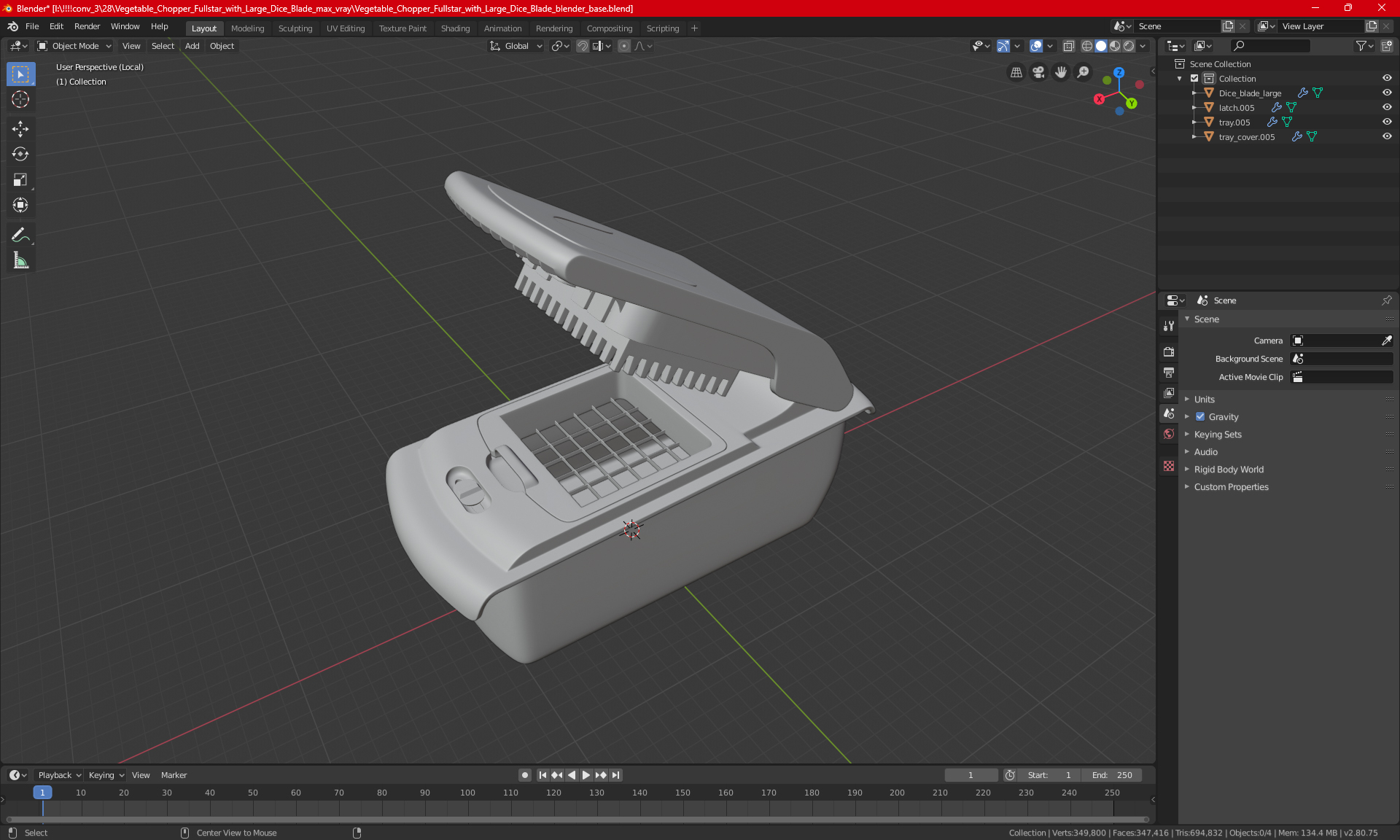Screen dimensions: 1400x840
Task: Select the Scale tool
Action: 20,180
